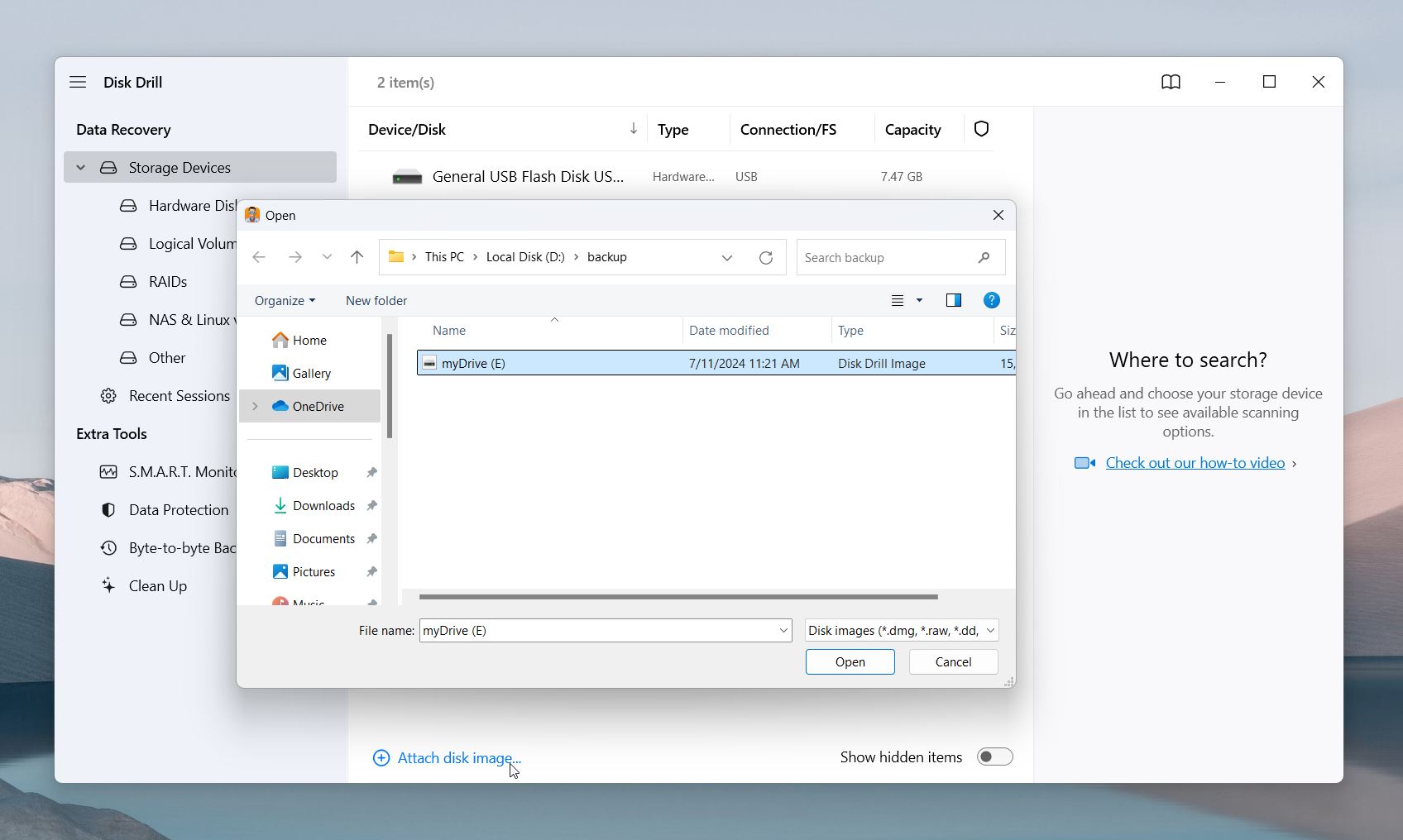
Task: Go up one folder level
Action: (x=357, y=257)
